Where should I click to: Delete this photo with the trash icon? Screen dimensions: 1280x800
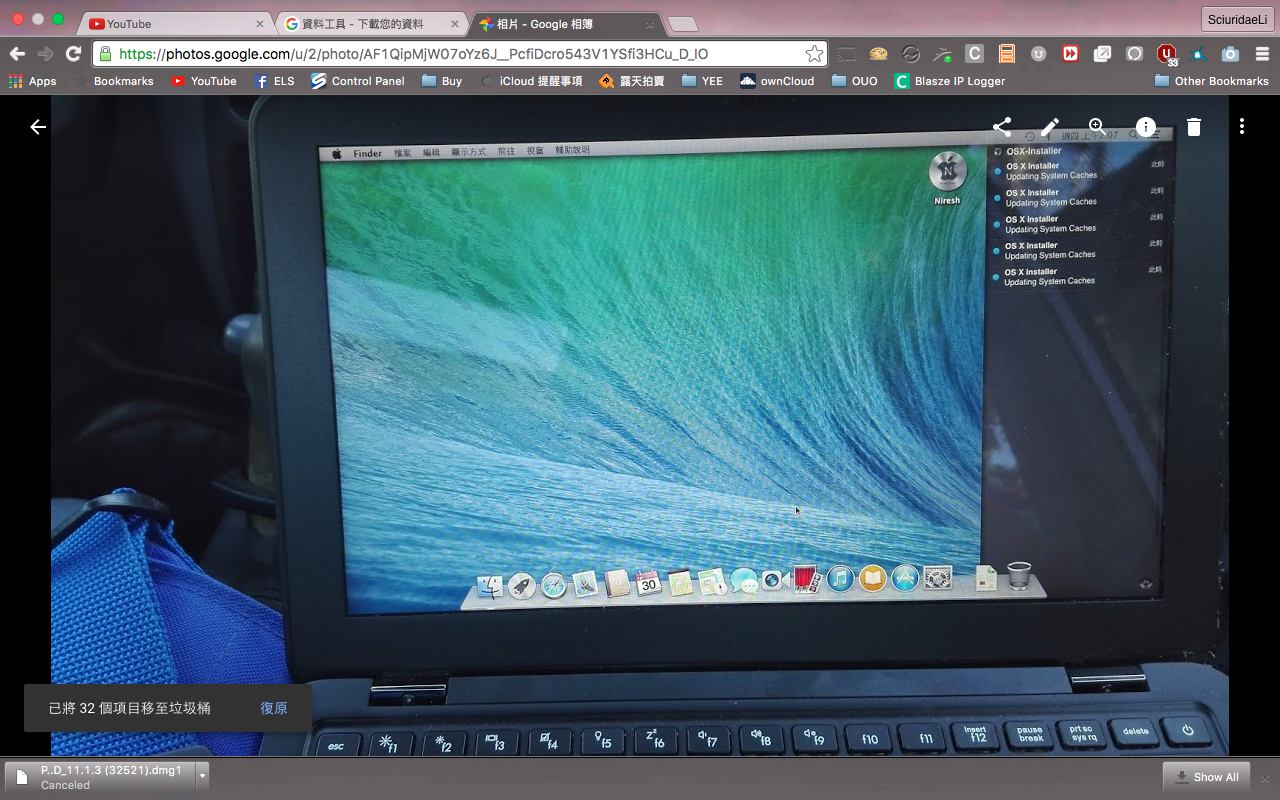point(1193,127)
